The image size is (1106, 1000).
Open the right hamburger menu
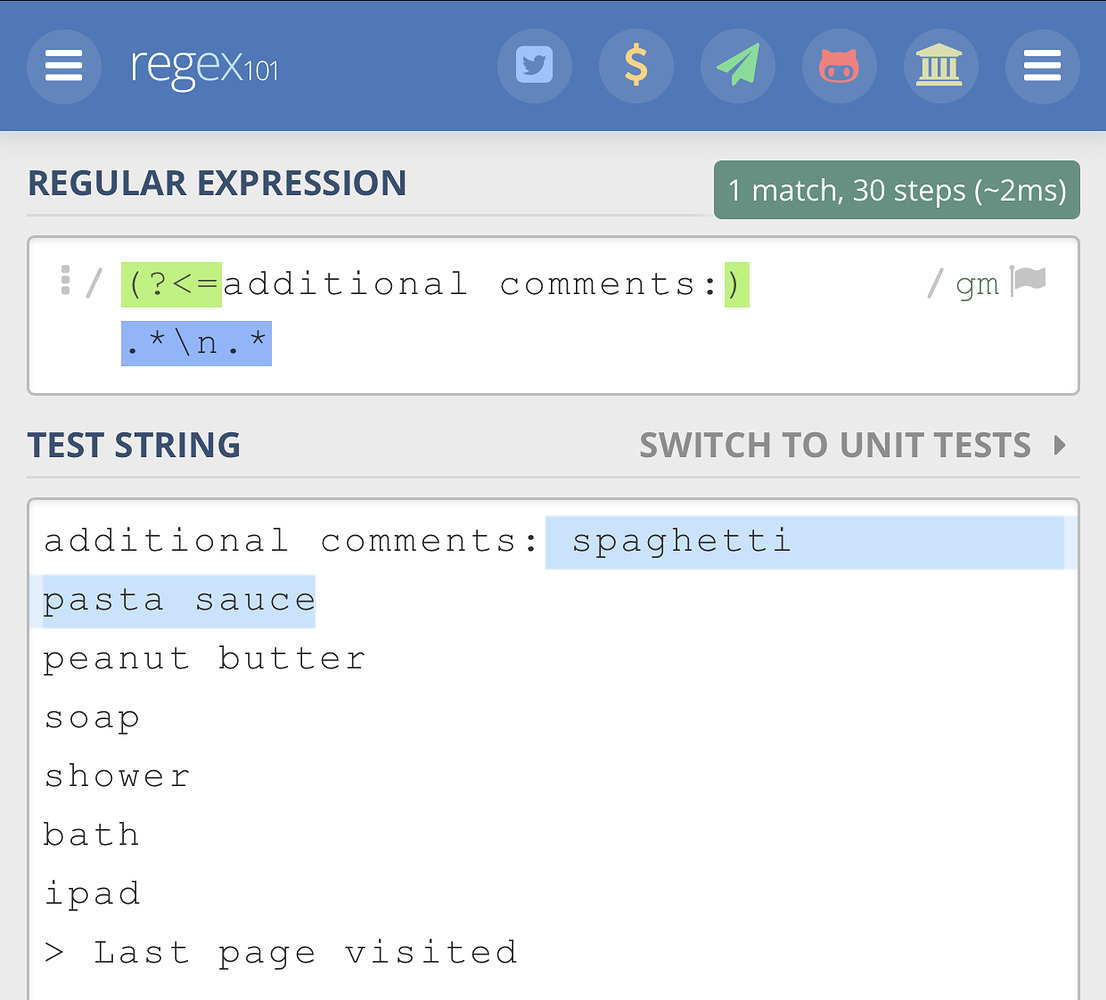coord(1042,66)
